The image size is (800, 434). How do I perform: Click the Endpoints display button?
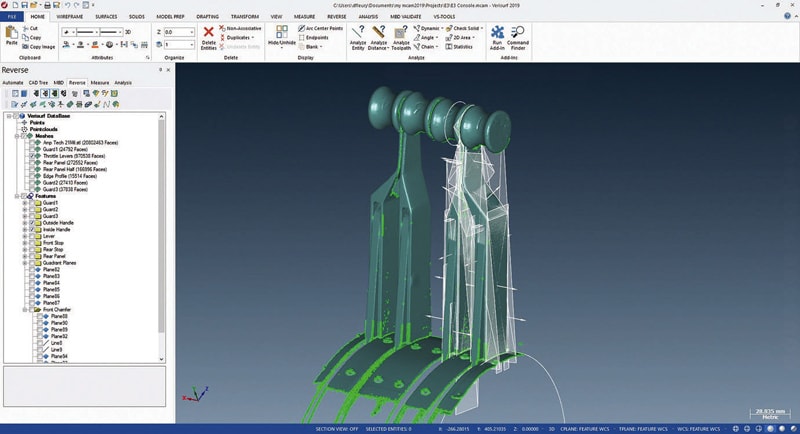pos(313,38)
